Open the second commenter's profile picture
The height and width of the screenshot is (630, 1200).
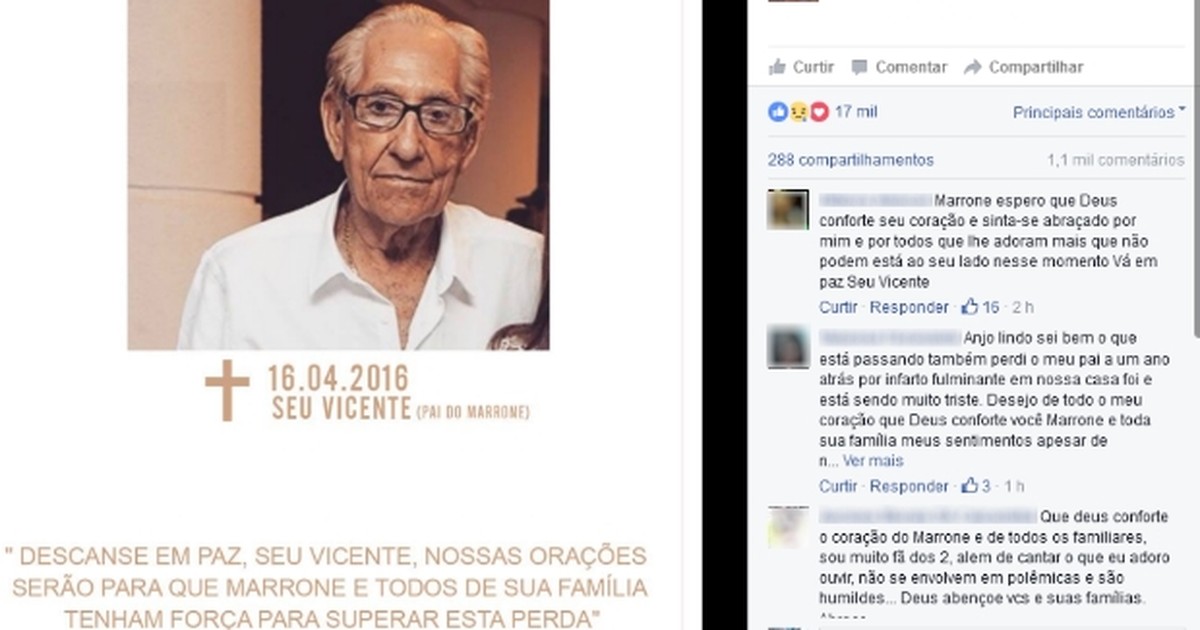[788, 347]
